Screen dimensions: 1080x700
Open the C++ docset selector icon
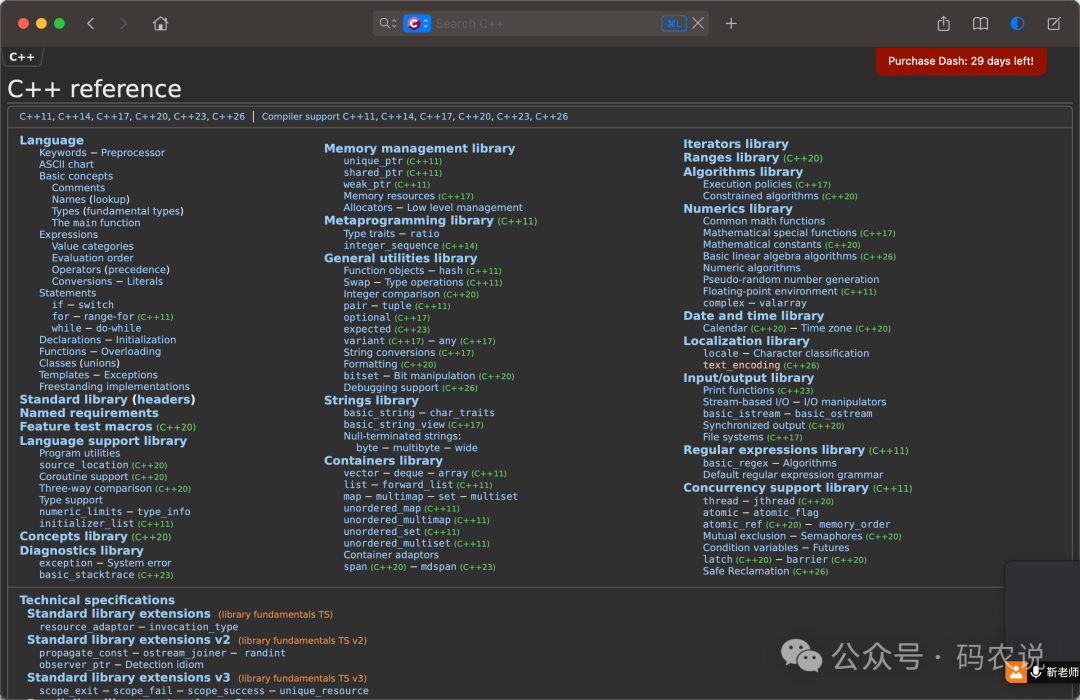[417, 23]
